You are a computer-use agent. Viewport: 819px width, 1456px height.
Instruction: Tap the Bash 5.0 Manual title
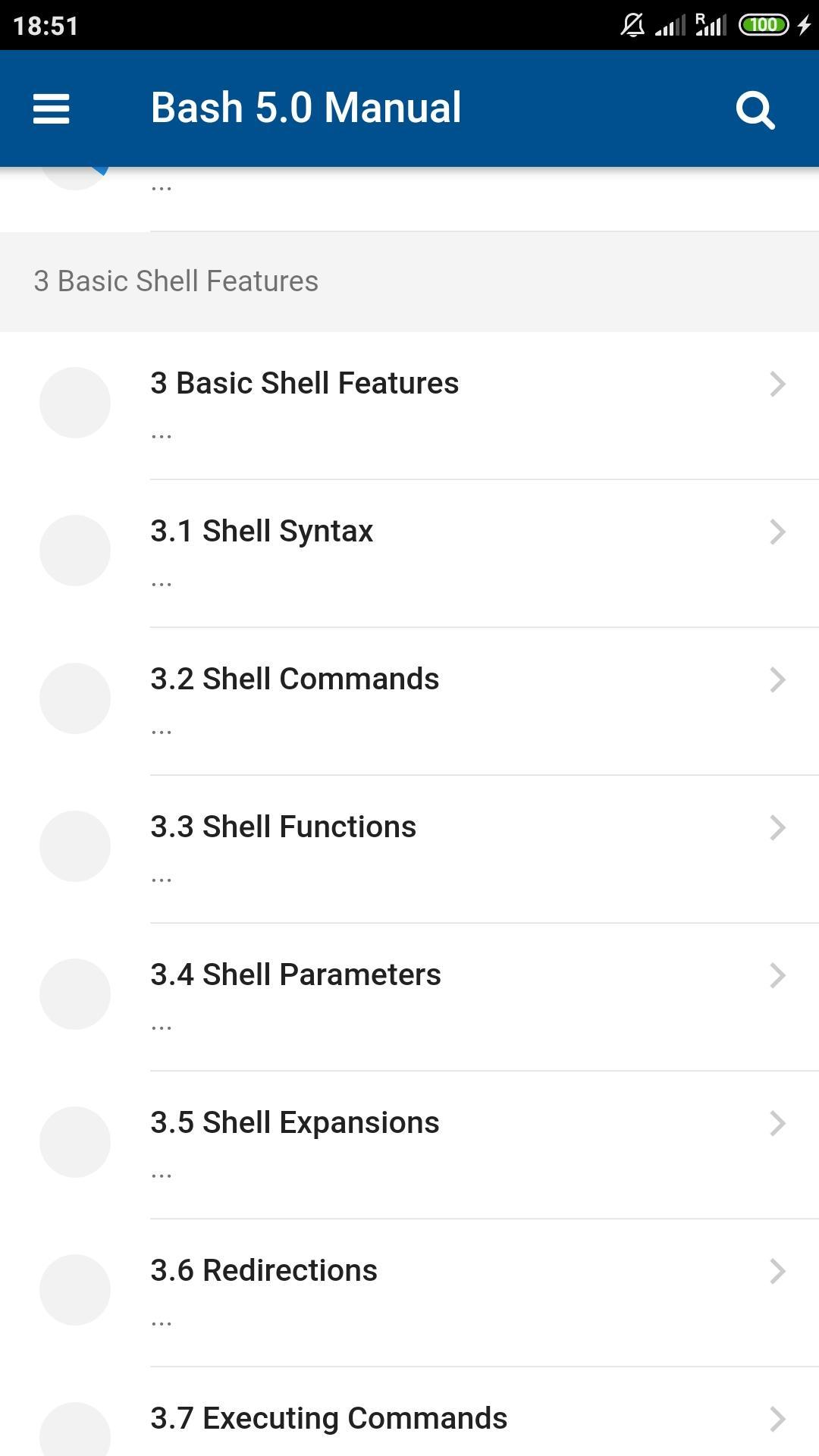pyautogui.click(x=306, y=108)
